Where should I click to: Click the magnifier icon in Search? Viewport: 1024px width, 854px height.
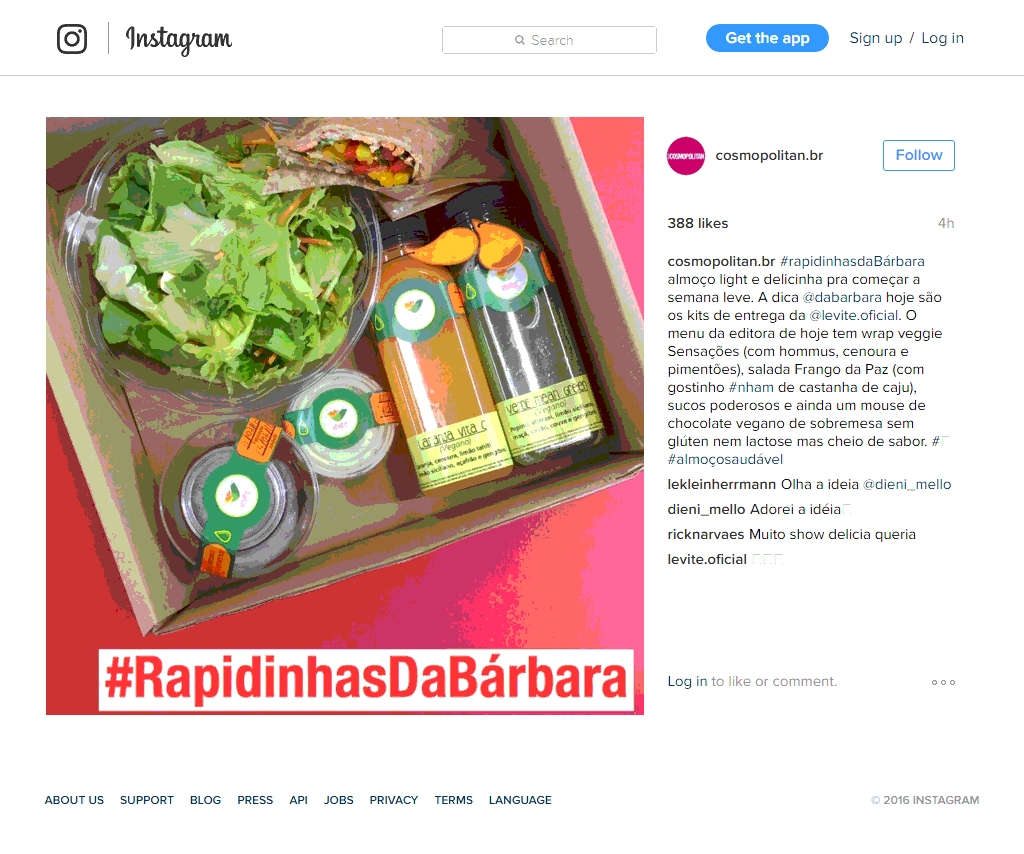pyautogui.click(x=520, y=40)
